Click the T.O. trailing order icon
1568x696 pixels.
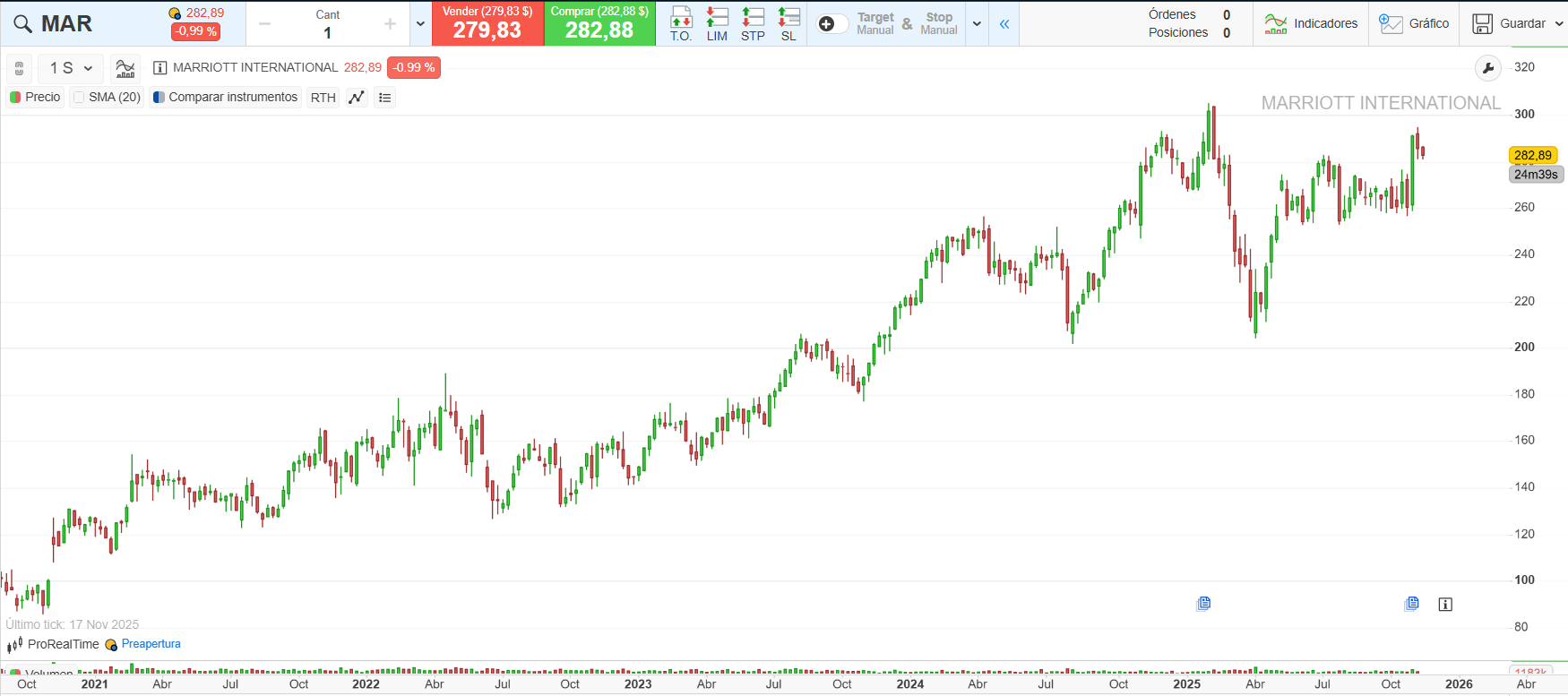pyautogui.click(x=681, y=23)
